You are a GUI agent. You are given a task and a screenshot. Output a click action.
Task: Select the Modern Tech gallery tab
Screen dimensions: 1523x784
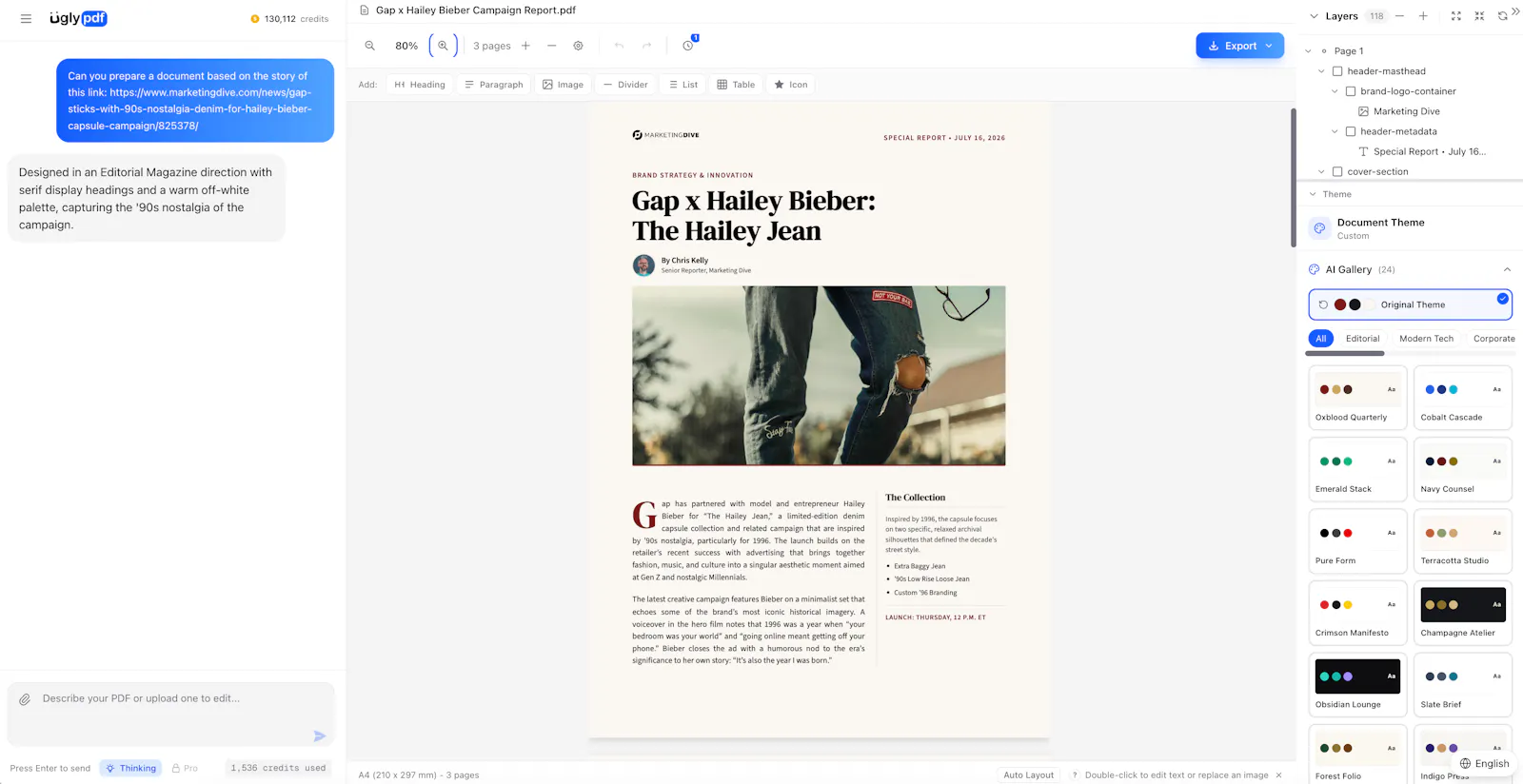(1426, 339)
